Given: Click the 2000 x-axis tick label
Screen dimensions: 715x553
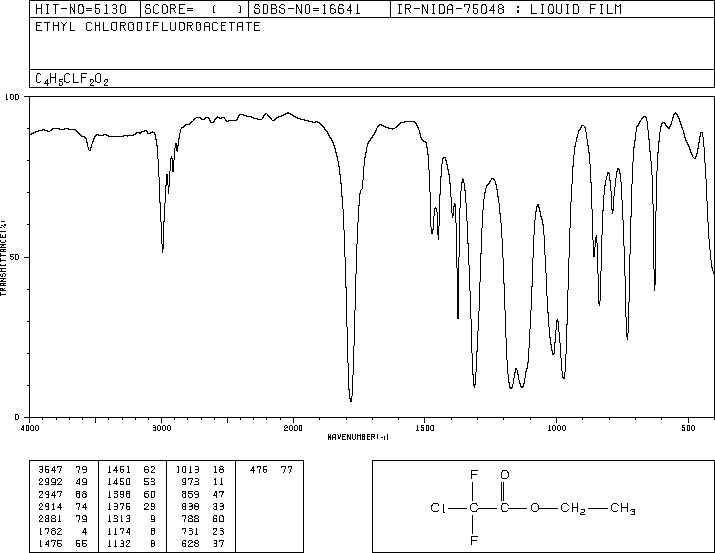Looking at the screenshot, I should tap(293, 428).
